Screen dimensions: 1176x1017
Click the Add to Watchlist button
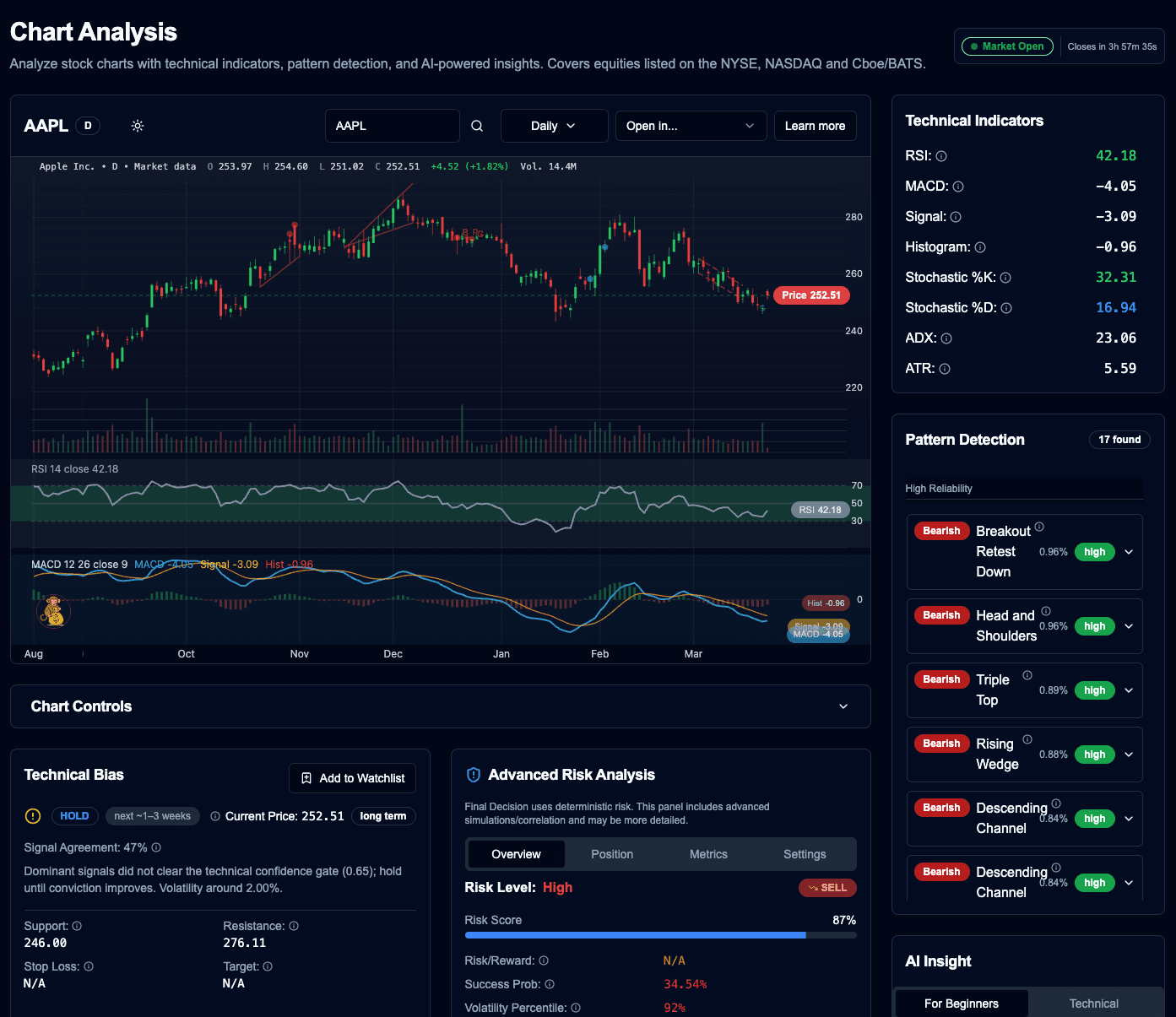tap(352, 777)
